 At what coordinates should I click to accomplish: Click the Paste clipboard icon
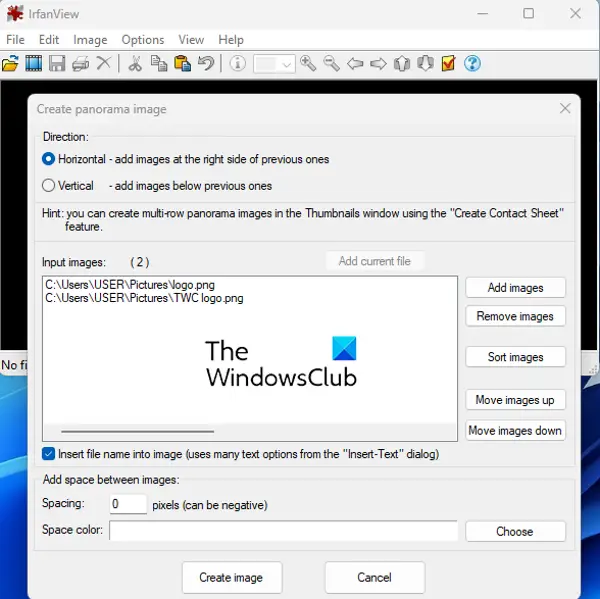tap(183, 64)
